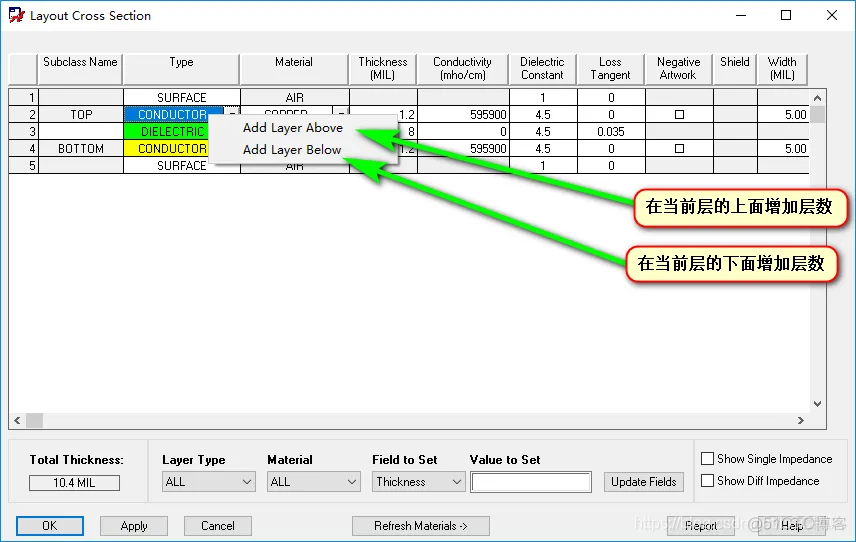Maximize the Layout Cross Section window
This screenshot has width=856, height=542.
(786, 15)
